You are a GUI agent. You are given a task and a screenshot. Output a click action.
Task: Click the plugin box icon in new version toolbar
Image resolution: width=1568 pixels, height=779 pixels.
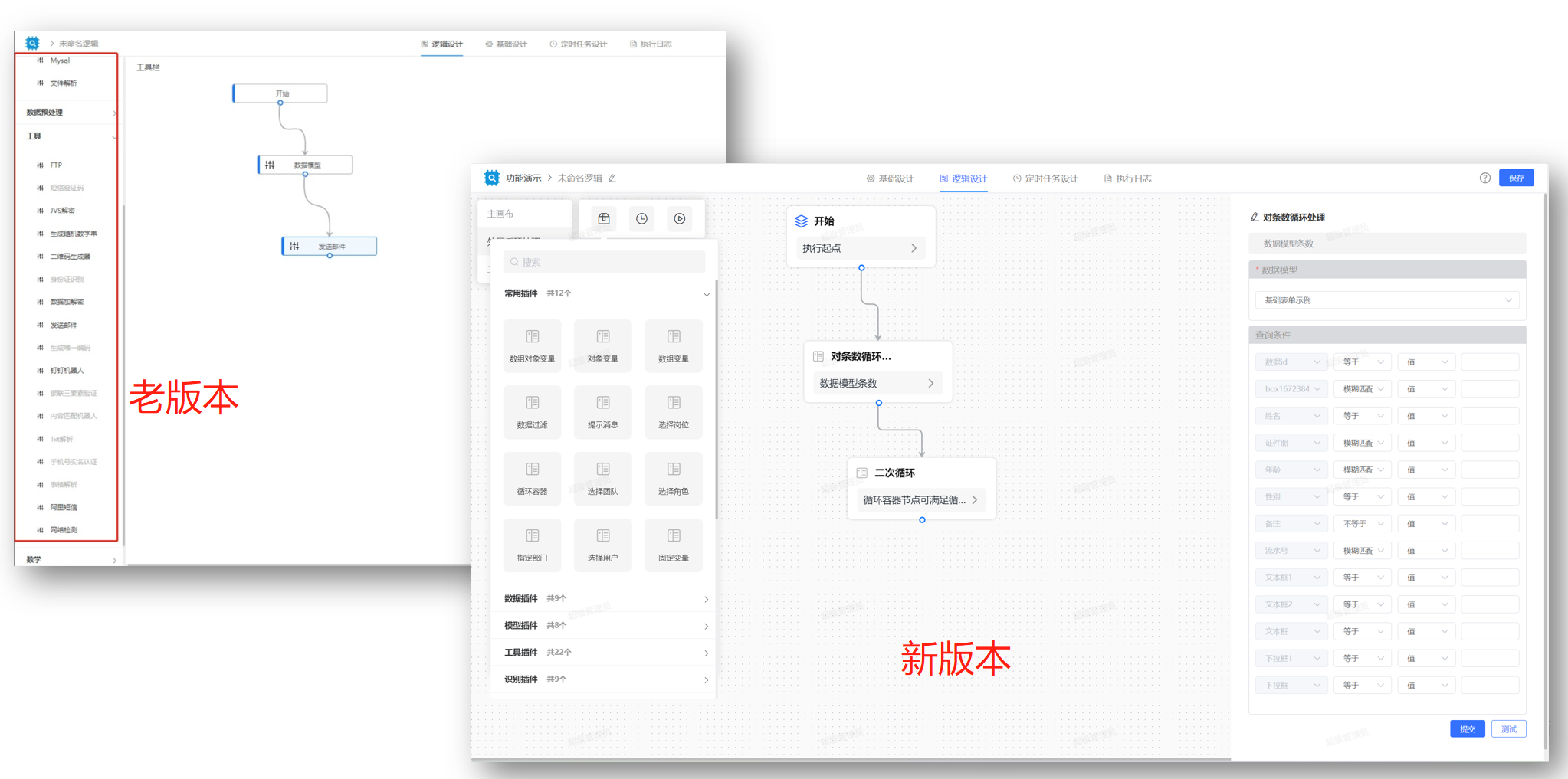pos(604,218)
